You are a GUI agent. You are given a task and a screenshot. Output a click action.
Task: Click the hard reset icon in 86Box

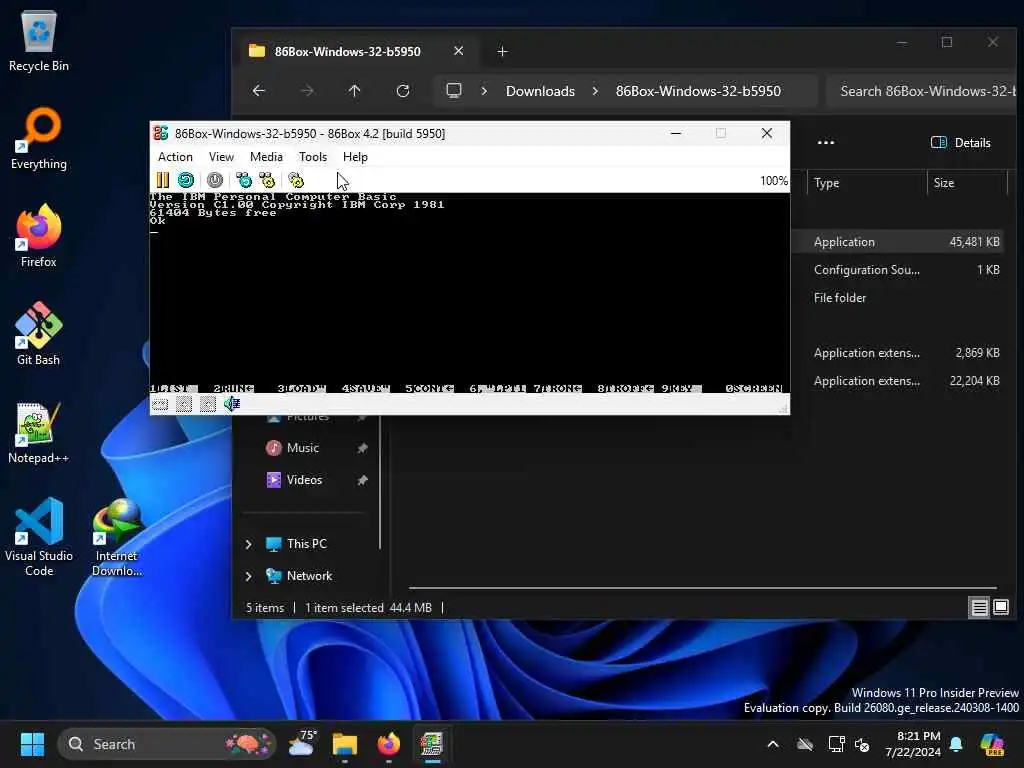click(186, 180)
